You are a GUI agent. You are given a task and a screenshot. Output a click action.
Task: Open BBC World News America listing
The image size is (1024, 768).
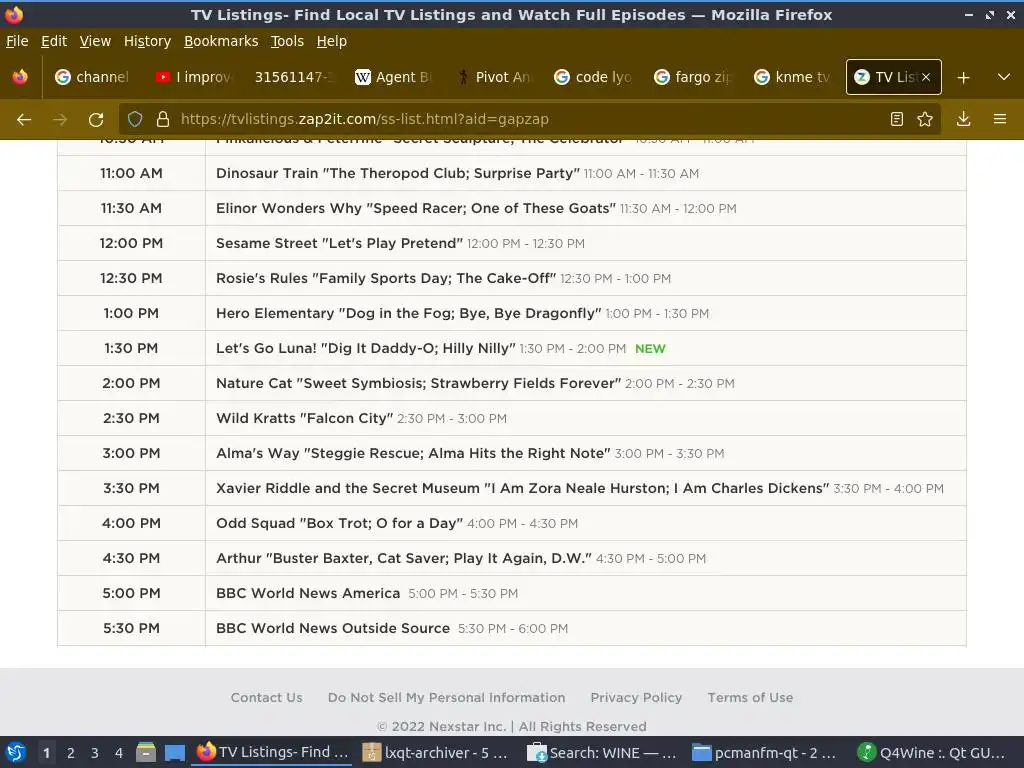click(308, 593)
